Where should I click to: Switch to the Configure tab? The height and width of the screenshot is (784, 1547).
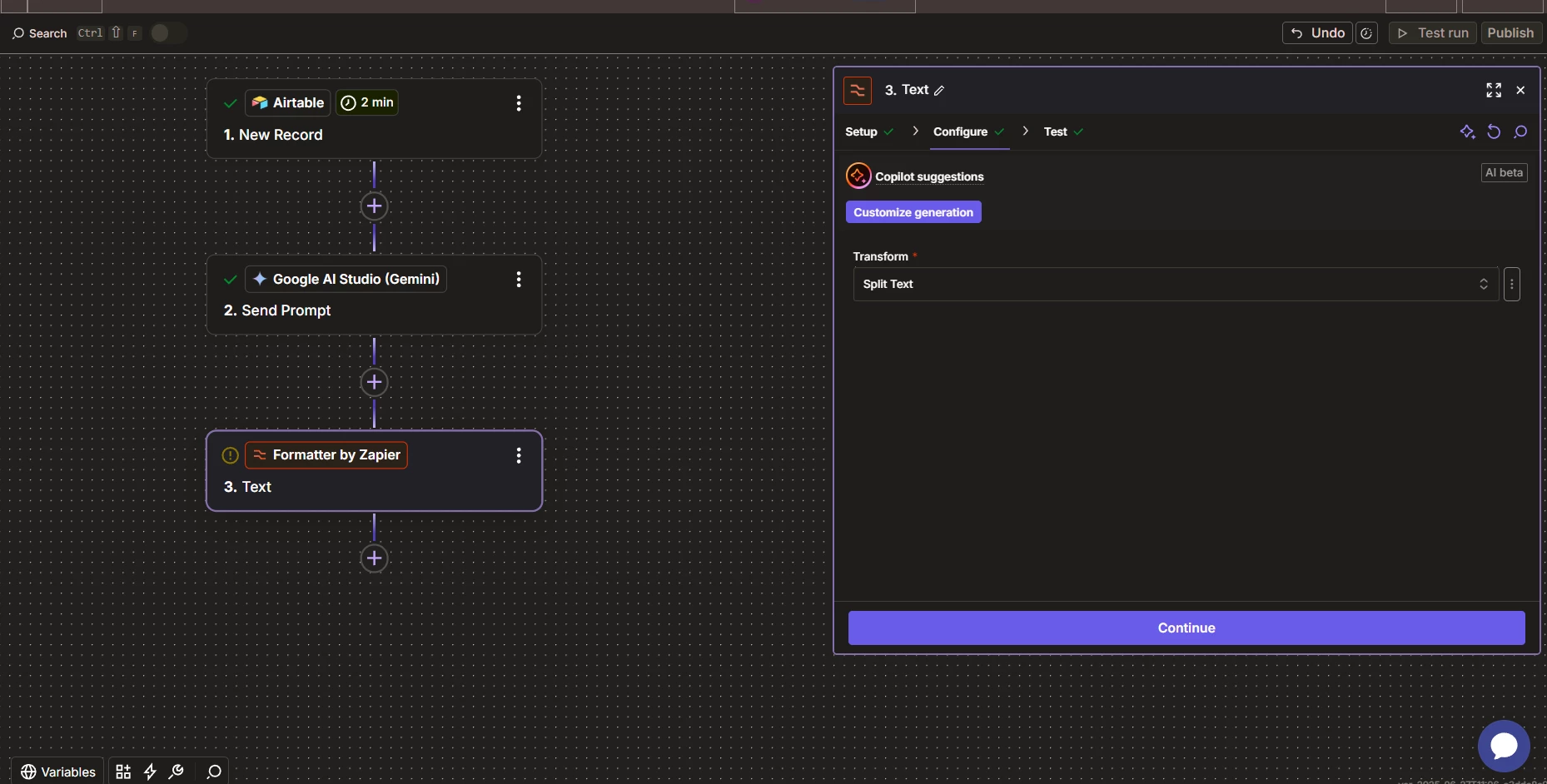[968, 131]
